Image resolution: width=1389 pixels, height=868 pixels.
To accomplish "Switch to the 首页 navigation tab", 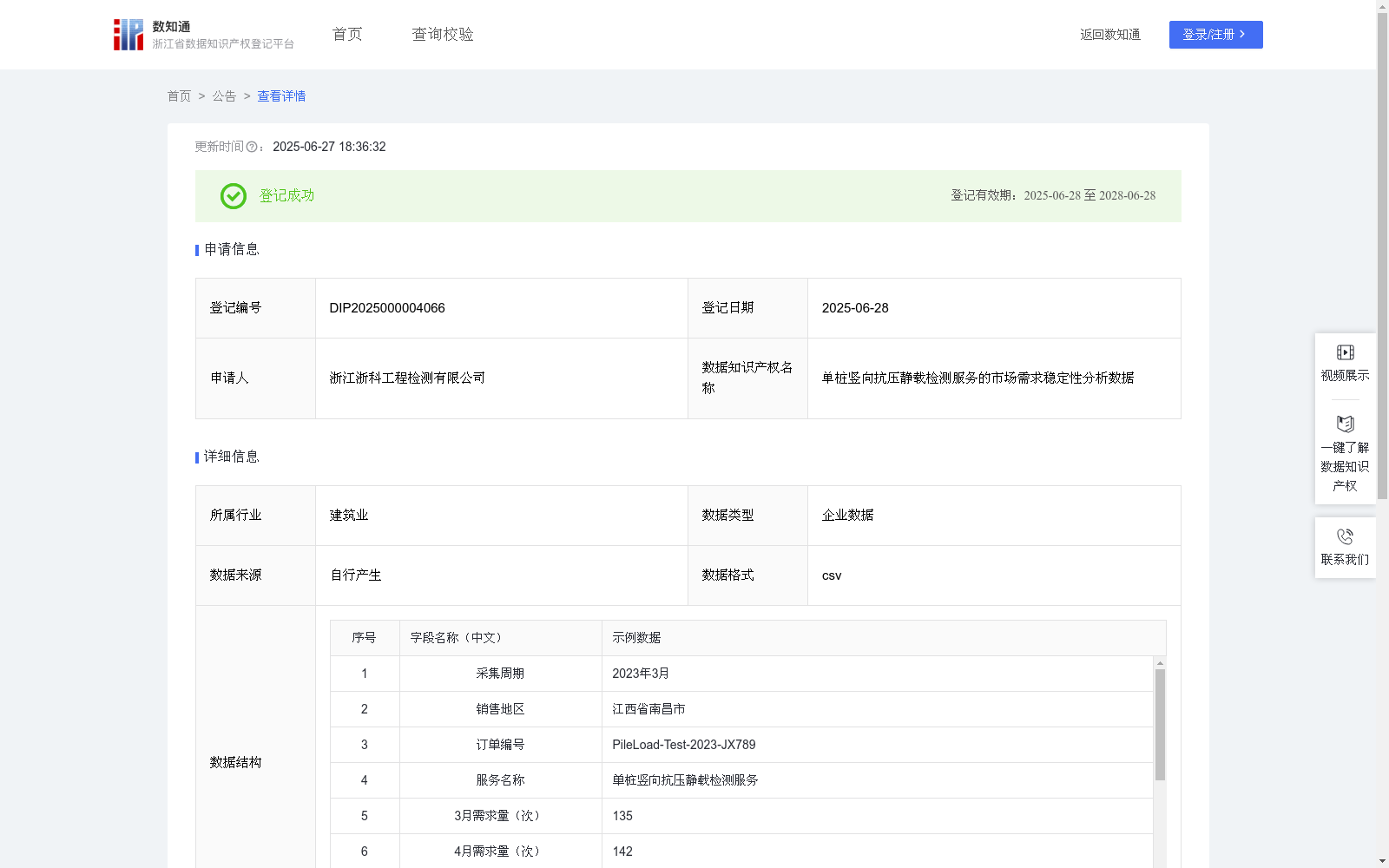I will click(x=346, y=34).
